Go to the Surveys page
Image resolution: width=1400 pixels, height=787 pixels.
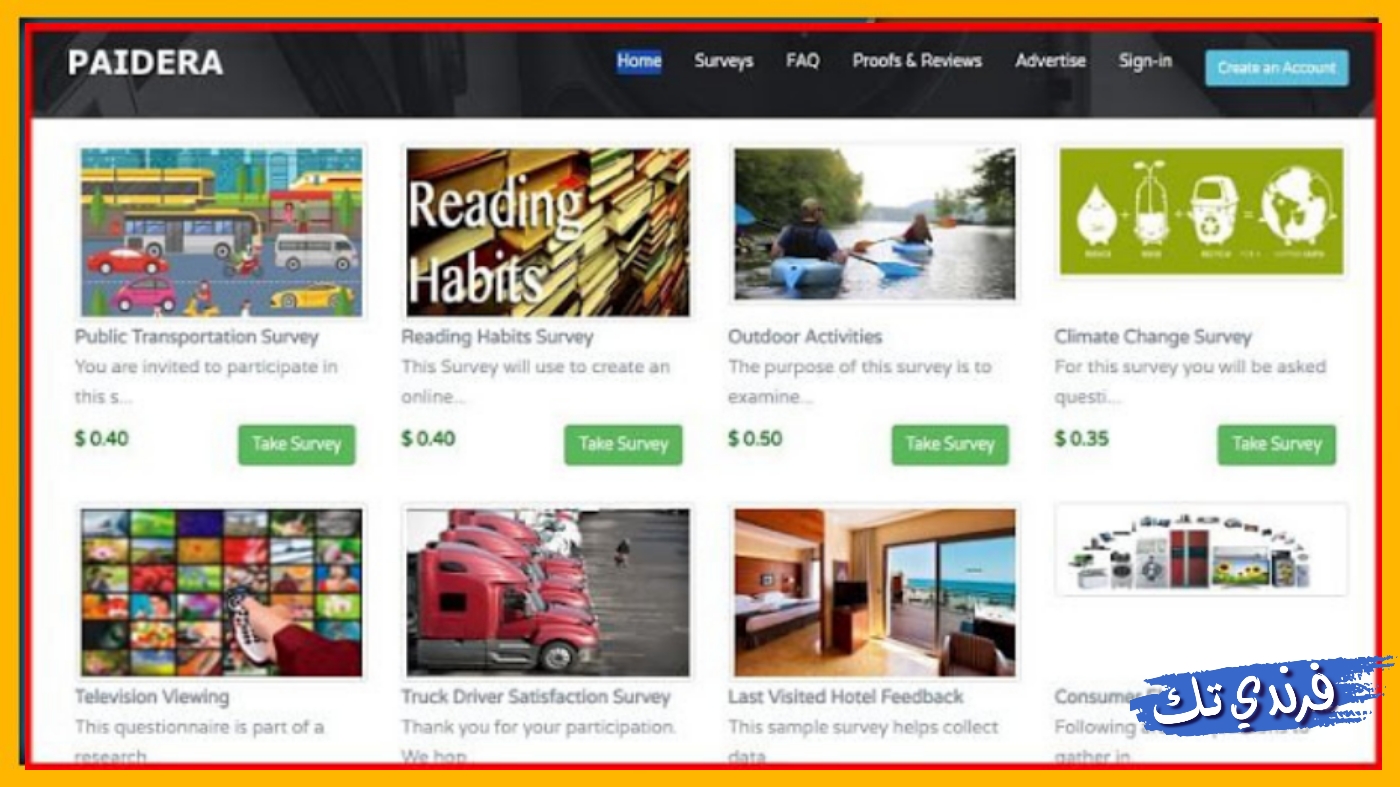(724, 61)
